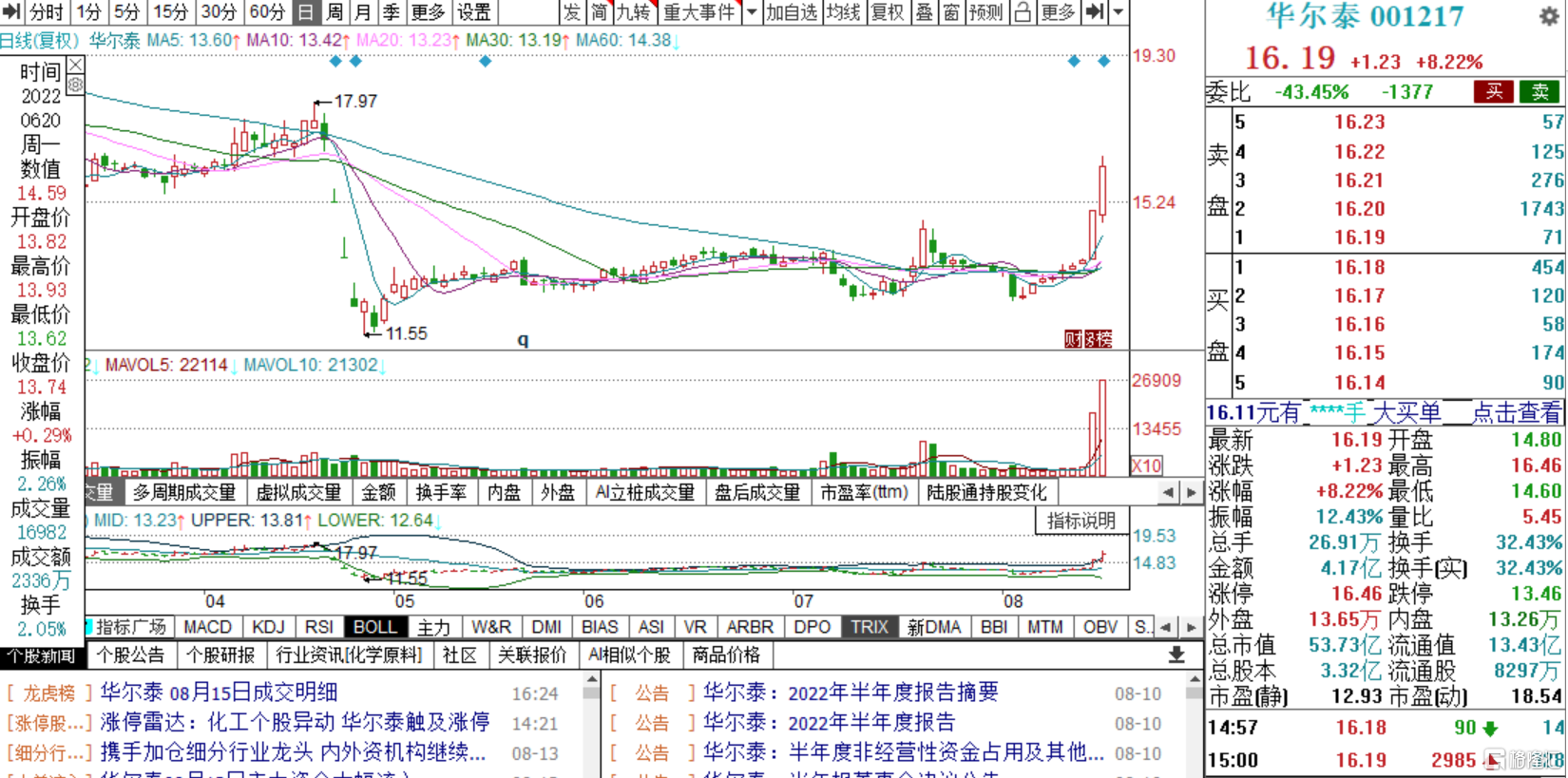Click the 发 toolbar button

coord(571,12)
